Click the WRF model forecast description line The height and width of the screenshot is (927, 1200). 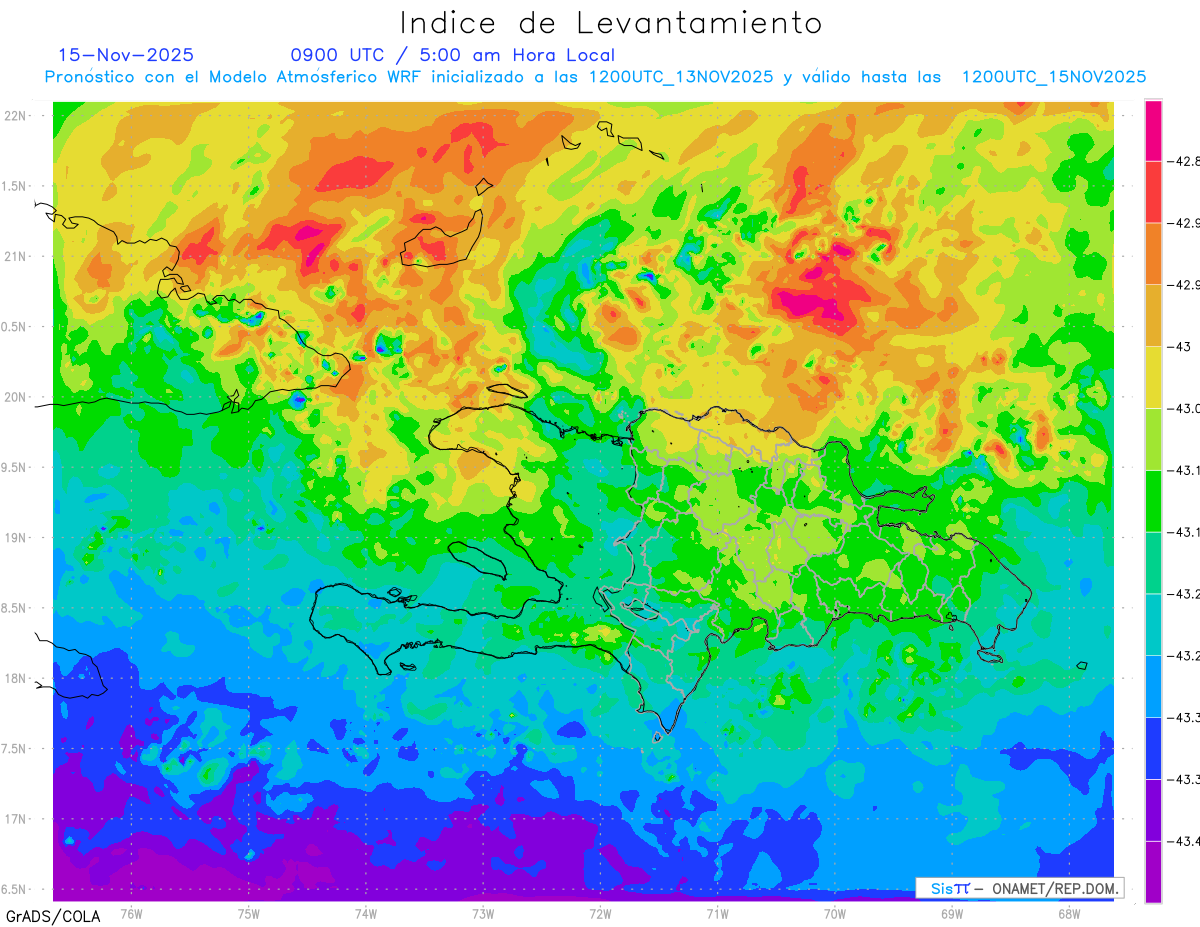pyautogui.click(x=596, y=77)
